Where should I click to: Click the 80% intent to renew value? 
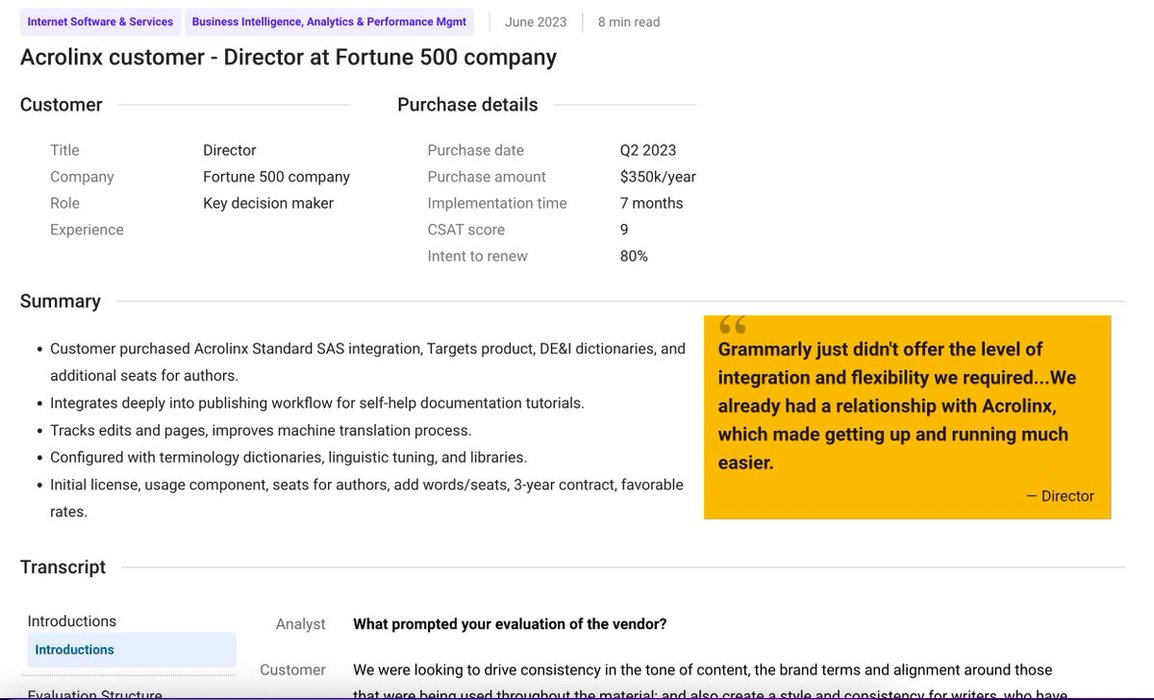click(634, 256)
